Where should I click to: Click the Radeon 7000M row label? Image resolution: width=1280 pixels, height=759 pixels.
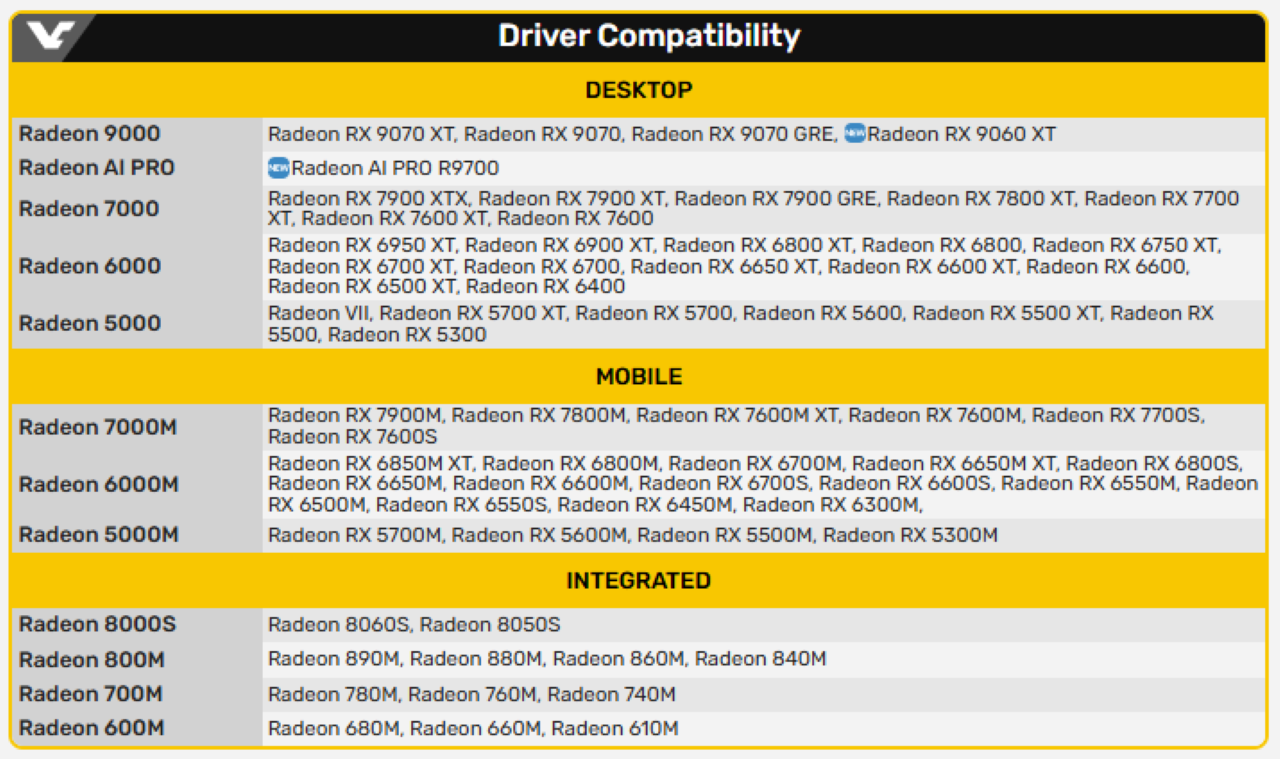pos(98,427)
